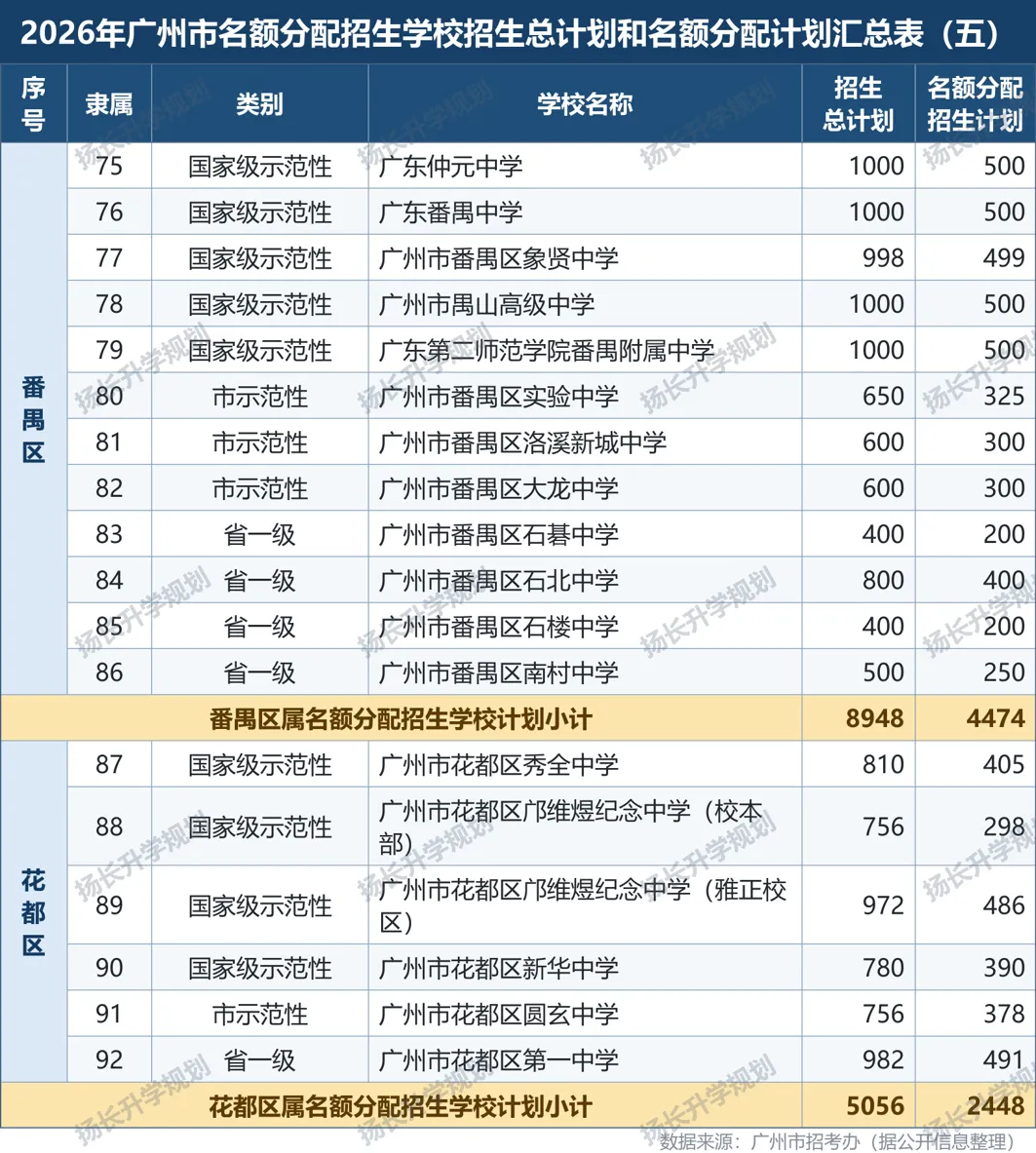Click the 类别 column header
The image size is (1036, 1153).
click(259, 104)
